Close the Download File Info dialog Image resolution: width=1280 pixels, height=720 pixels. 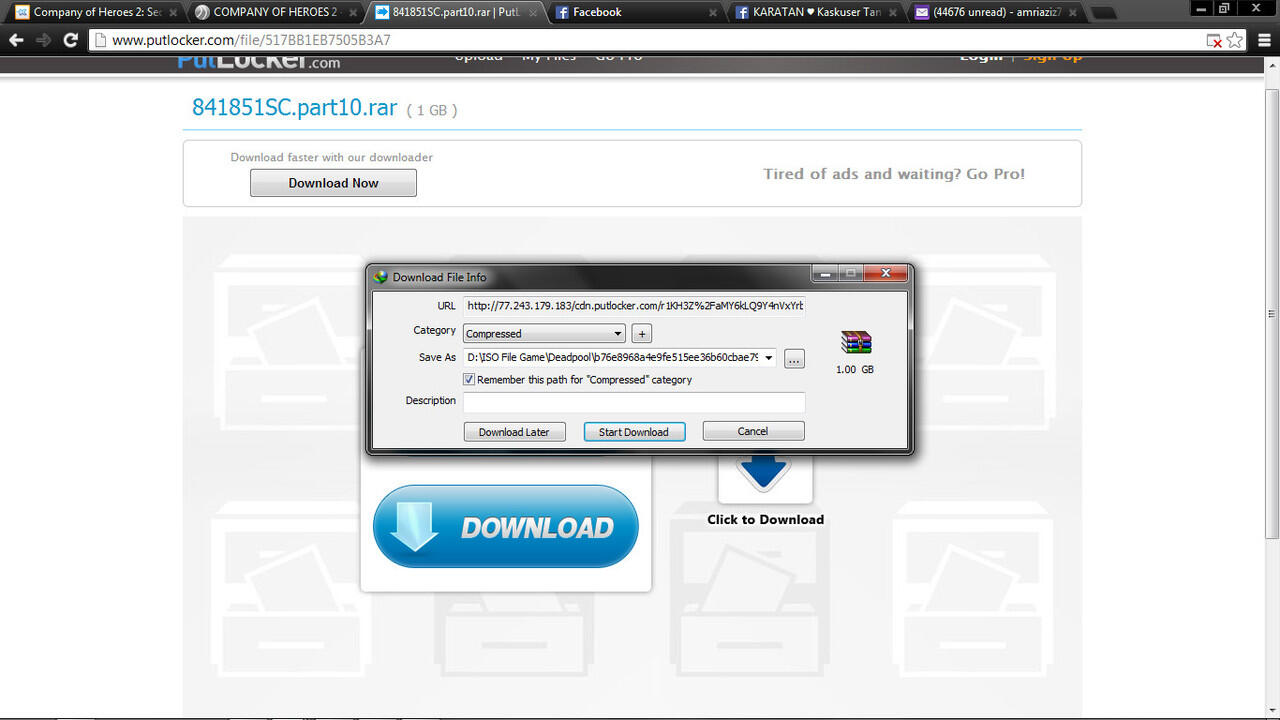point(885,273)
